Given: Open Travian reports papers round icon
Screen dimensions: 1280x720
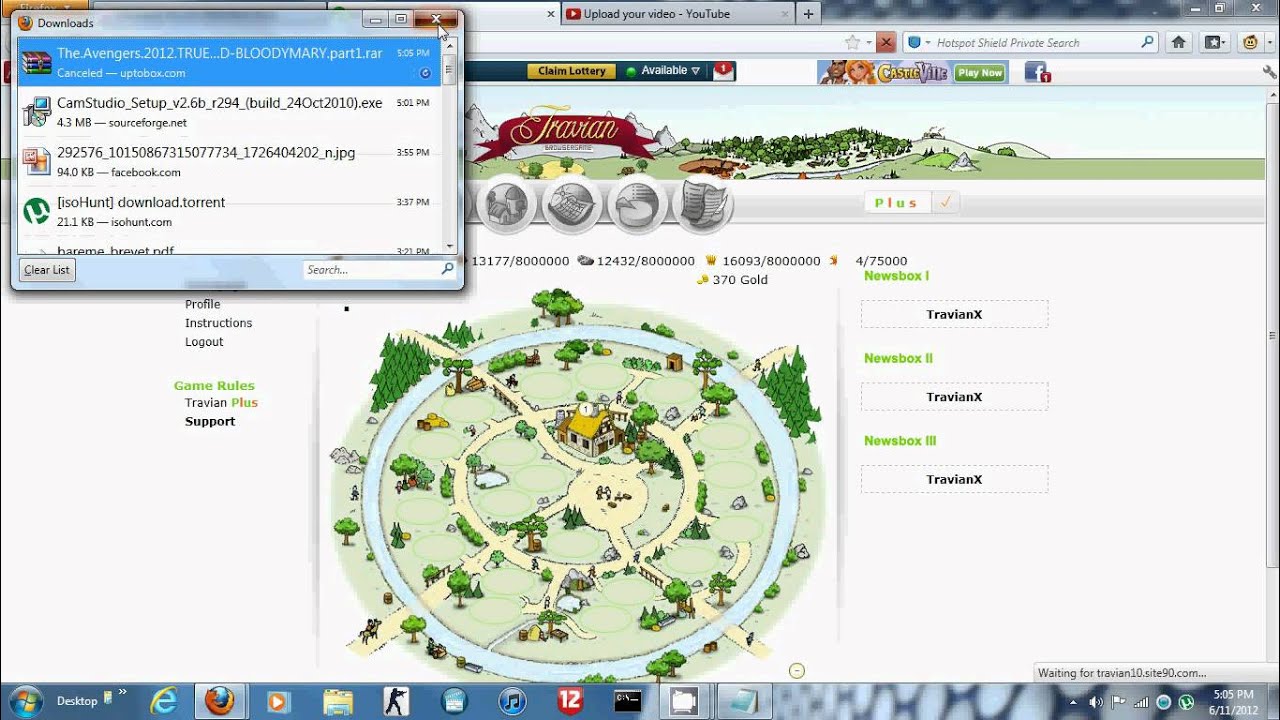Looking at the screenshot, I should (702, 203).
